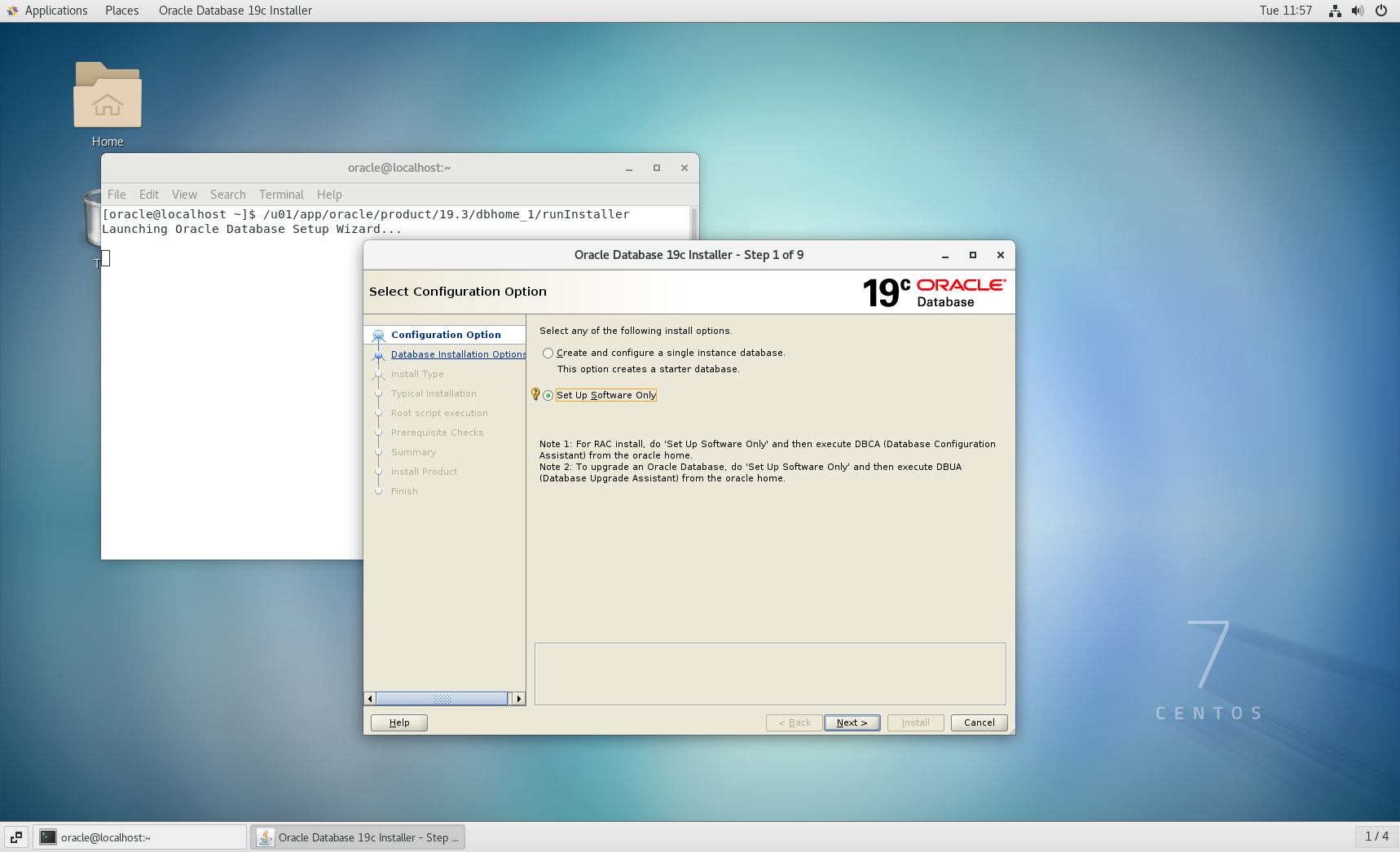Viewport: 1400px width, 852px height.
Task: Click the Next > button
Action: (852, 722)
